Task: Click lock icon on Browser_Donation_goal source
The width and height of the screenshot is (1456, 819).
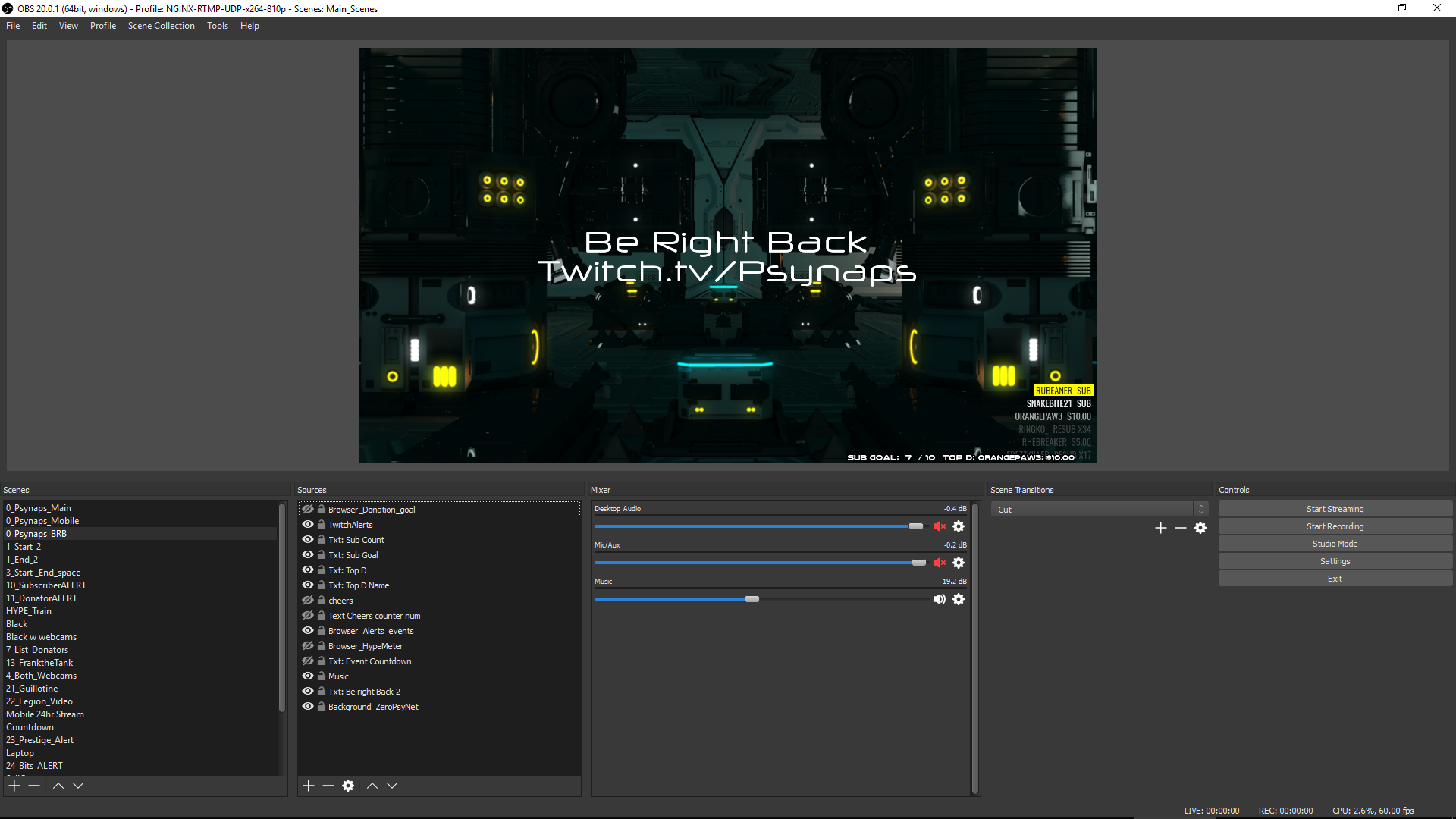Action: point(322,510)
